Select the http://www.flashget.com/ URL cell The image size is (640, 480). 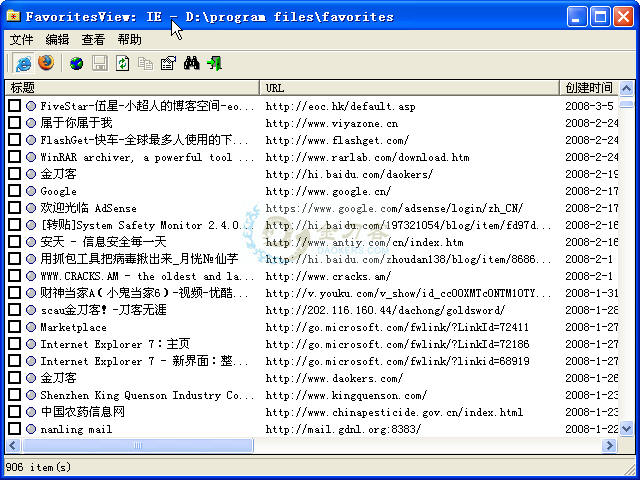(337, 140)
